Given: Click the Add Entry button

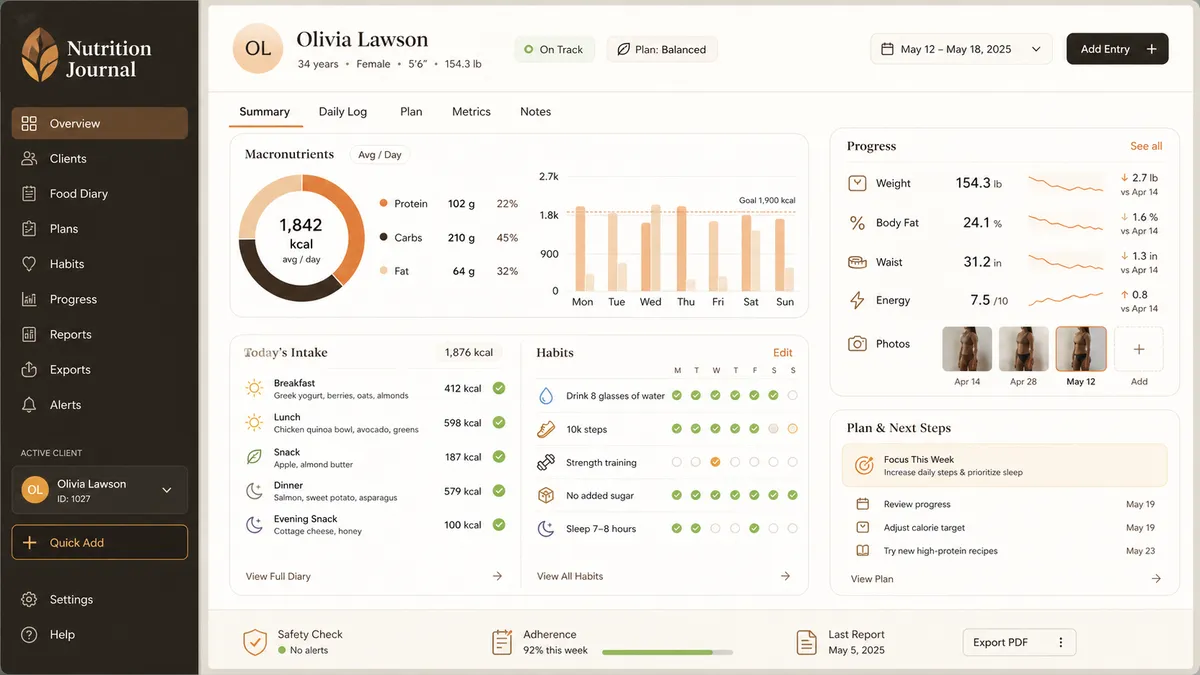Looking at the screenshot, I should tap(1117, 49).
